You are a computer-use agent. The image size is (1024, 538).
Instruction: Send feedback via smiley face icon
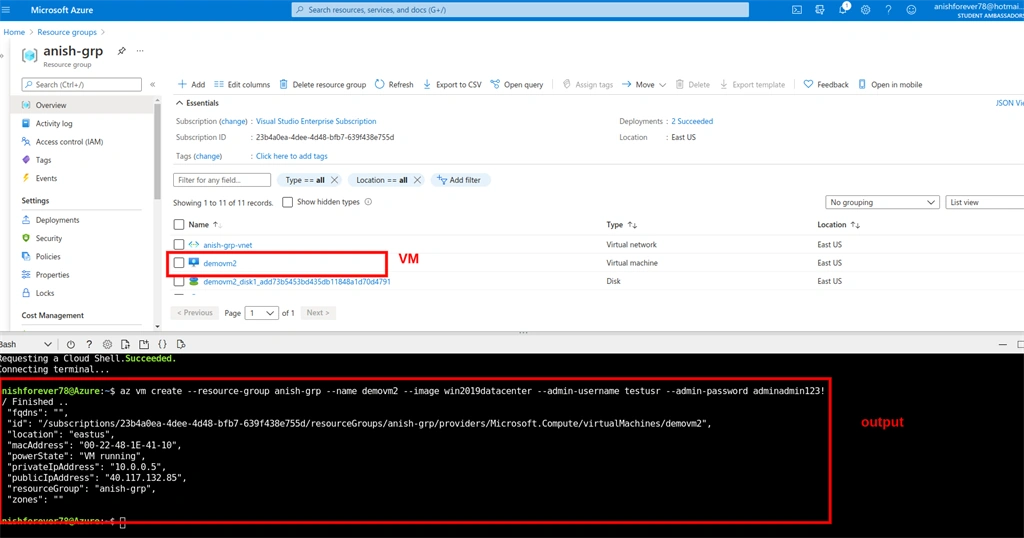coord(911,10)
